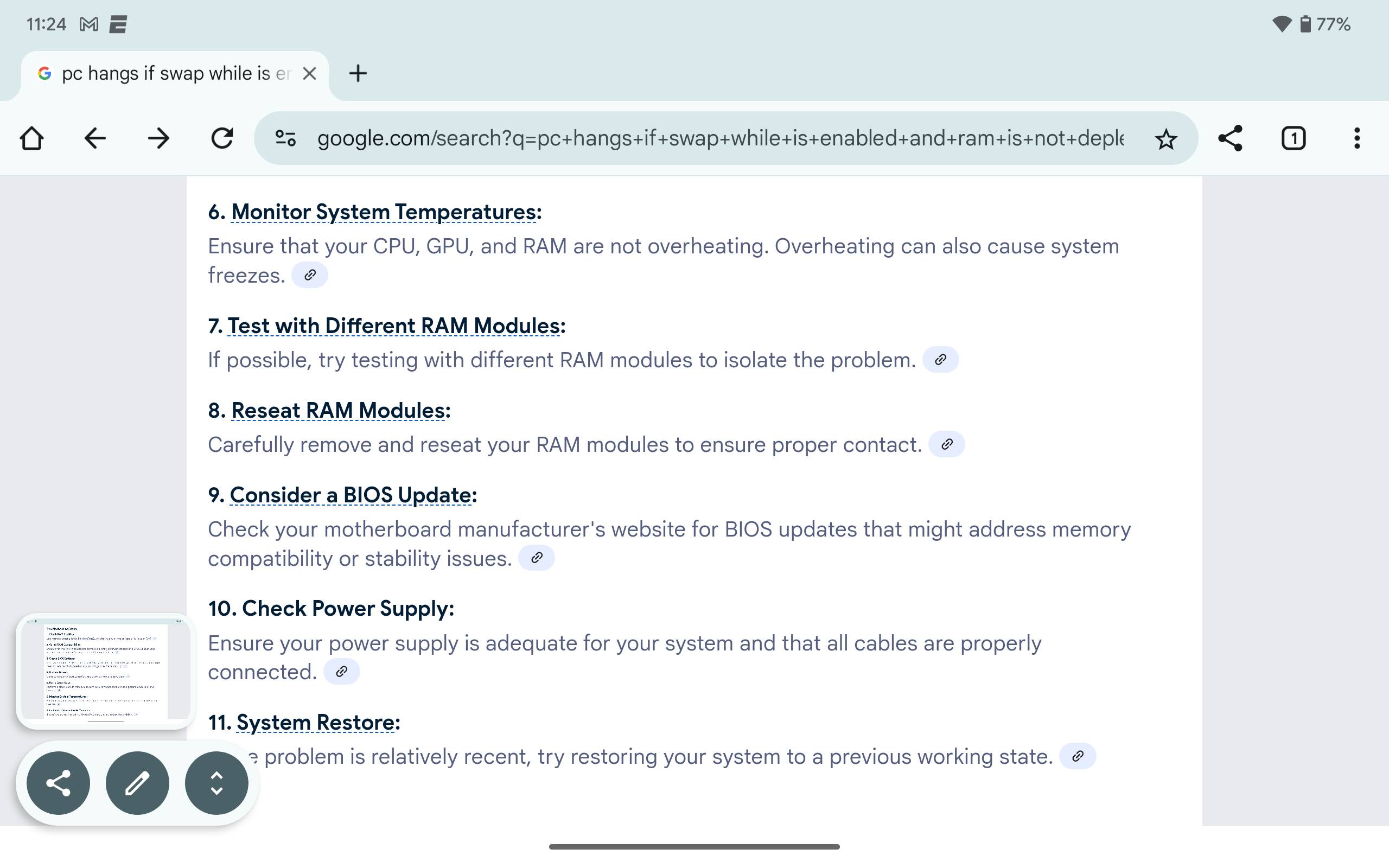Tap the 11:24 clock

coord(47,25)
